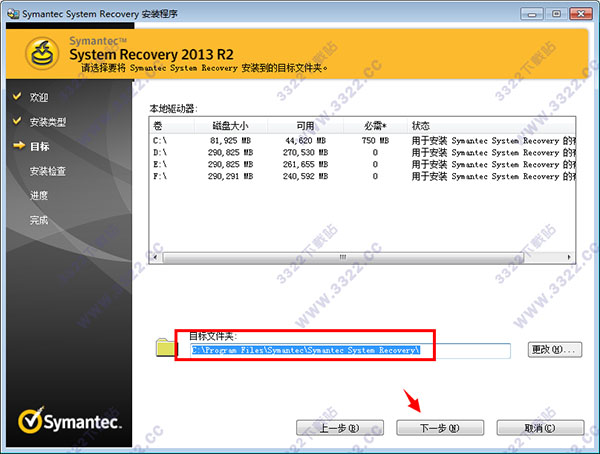Click the horizontal scrollbar thumb of drive list
This screenshot has width=600, height=454.
343,257
